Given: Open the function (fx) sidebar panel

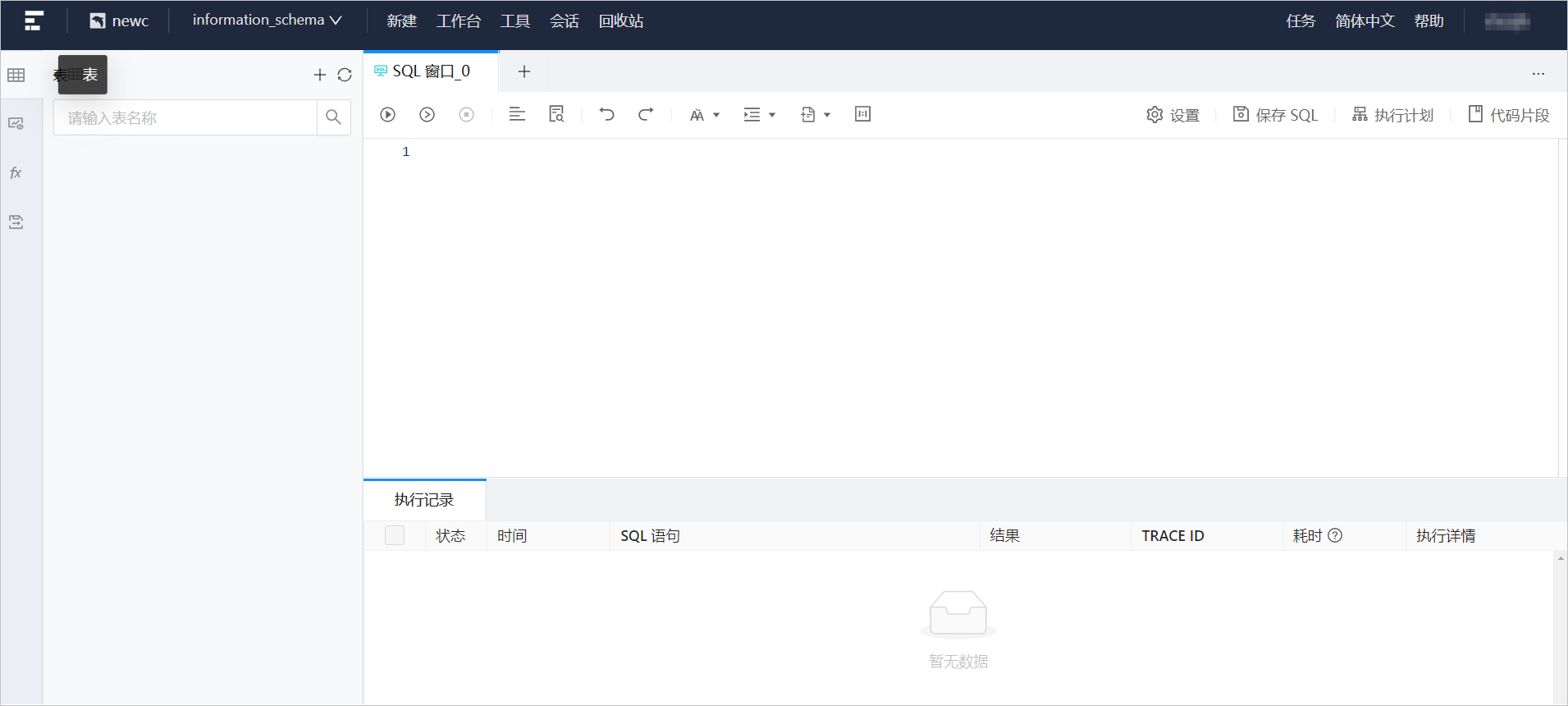Looking at the screenshot, I should 16,173.
